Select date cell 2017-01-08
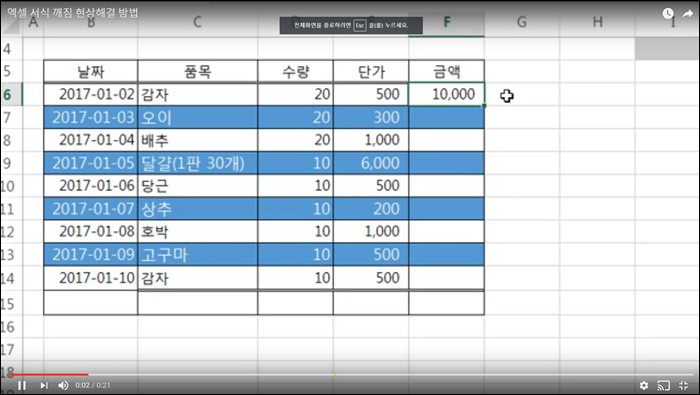The image size is (700, 395). [x=91, y=232]
